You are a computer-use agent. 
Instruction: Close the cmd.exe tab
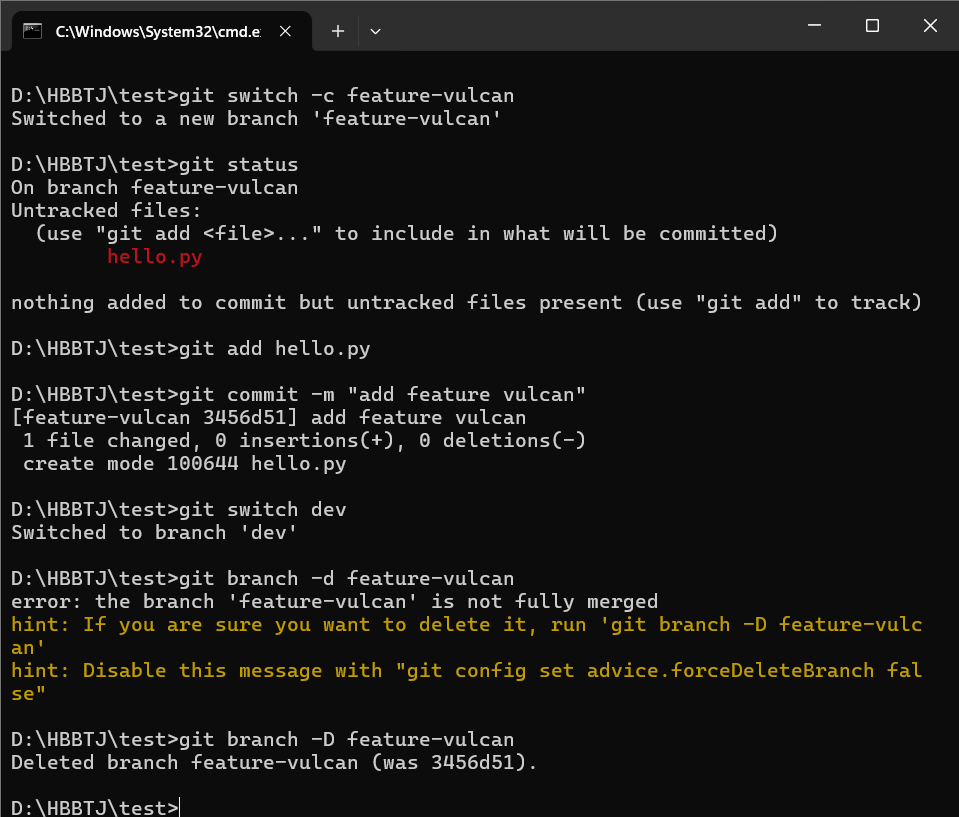(286, 31)
